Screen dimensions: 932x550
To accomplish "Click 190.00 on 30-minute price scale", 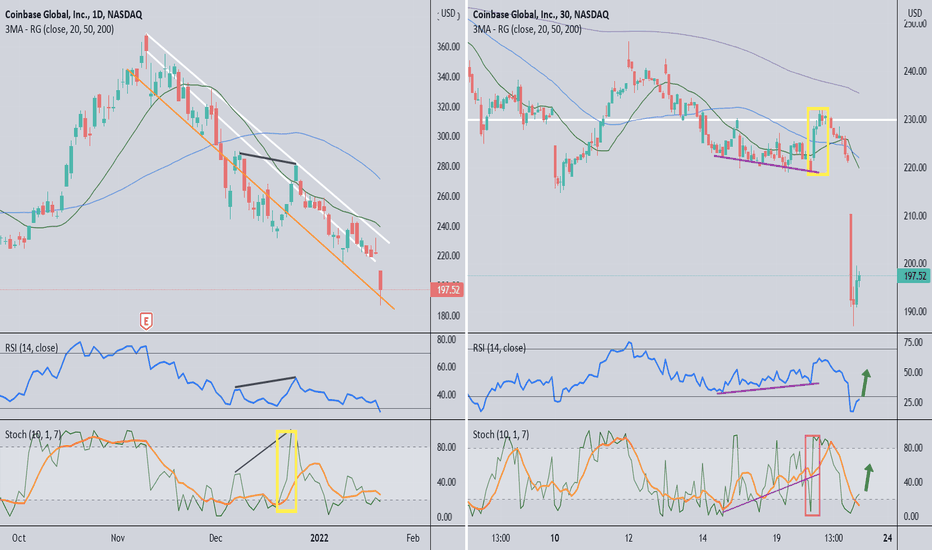I will [915, 312].
